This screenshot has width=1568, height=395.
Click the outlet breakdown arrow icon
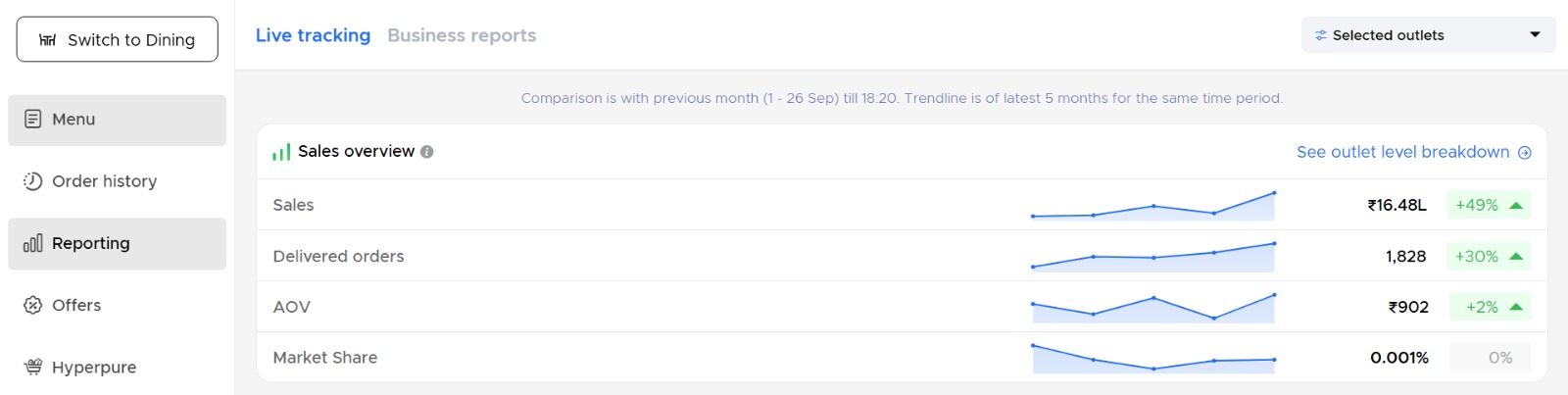point(1525,153)
